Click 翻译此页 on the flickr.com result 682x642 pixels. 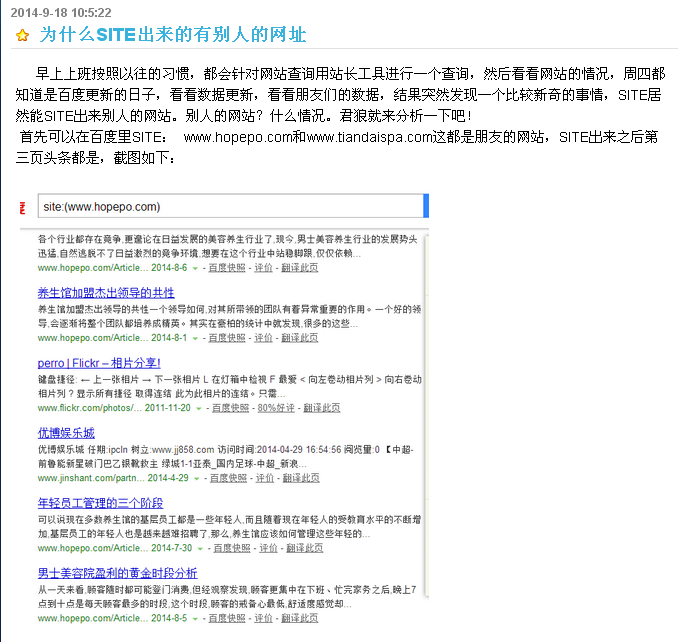tap(322, 408)
